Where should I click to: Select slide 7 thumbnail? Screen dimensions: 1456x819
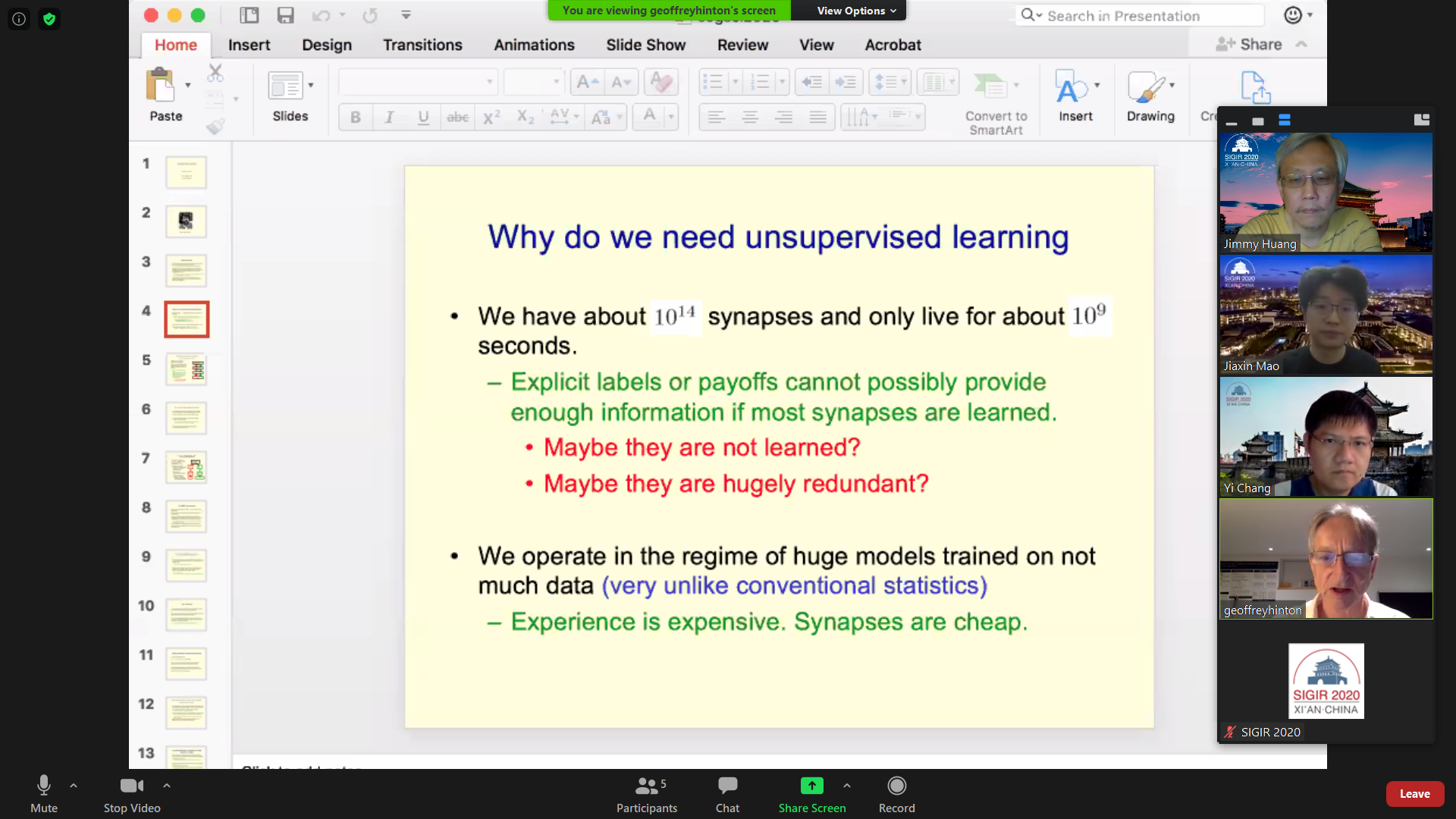tap(187, 467)
